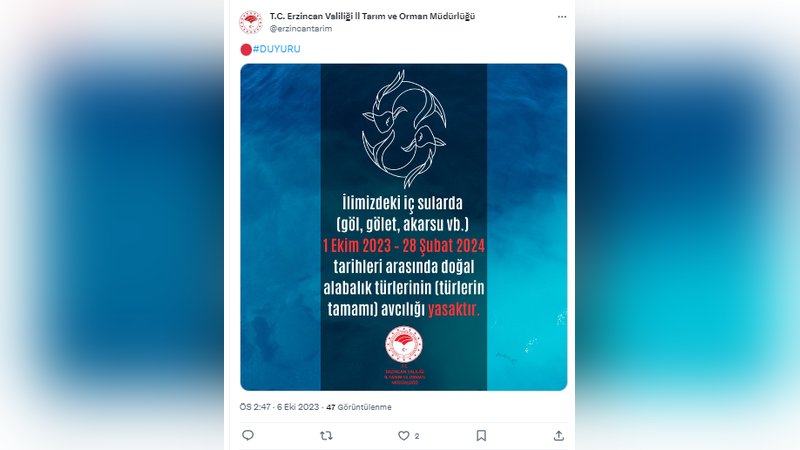Click the like count number 2
800x450 pixels.
click(417, 436)
